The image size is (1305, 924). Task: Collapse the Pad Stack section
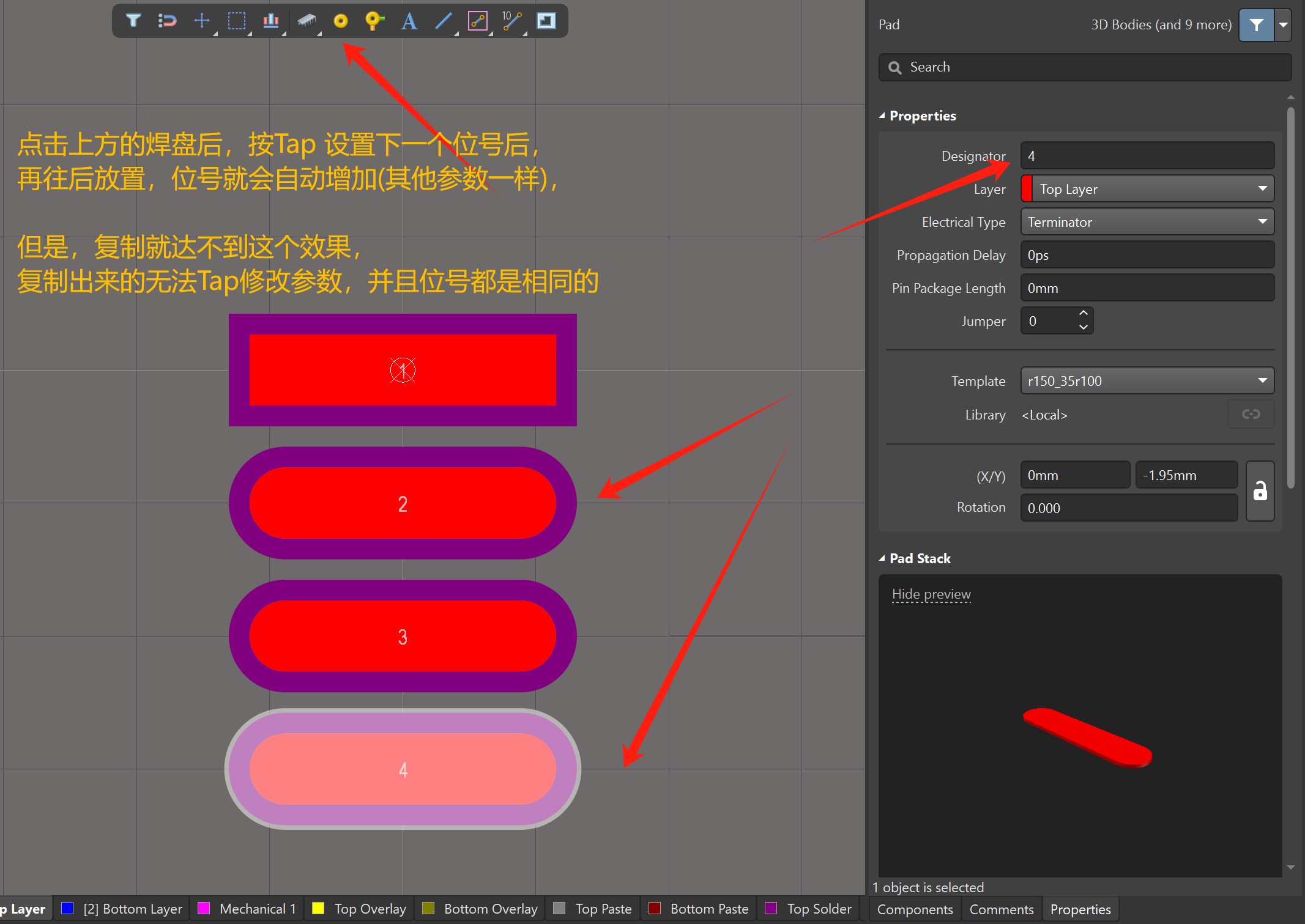tap(882, 558)
